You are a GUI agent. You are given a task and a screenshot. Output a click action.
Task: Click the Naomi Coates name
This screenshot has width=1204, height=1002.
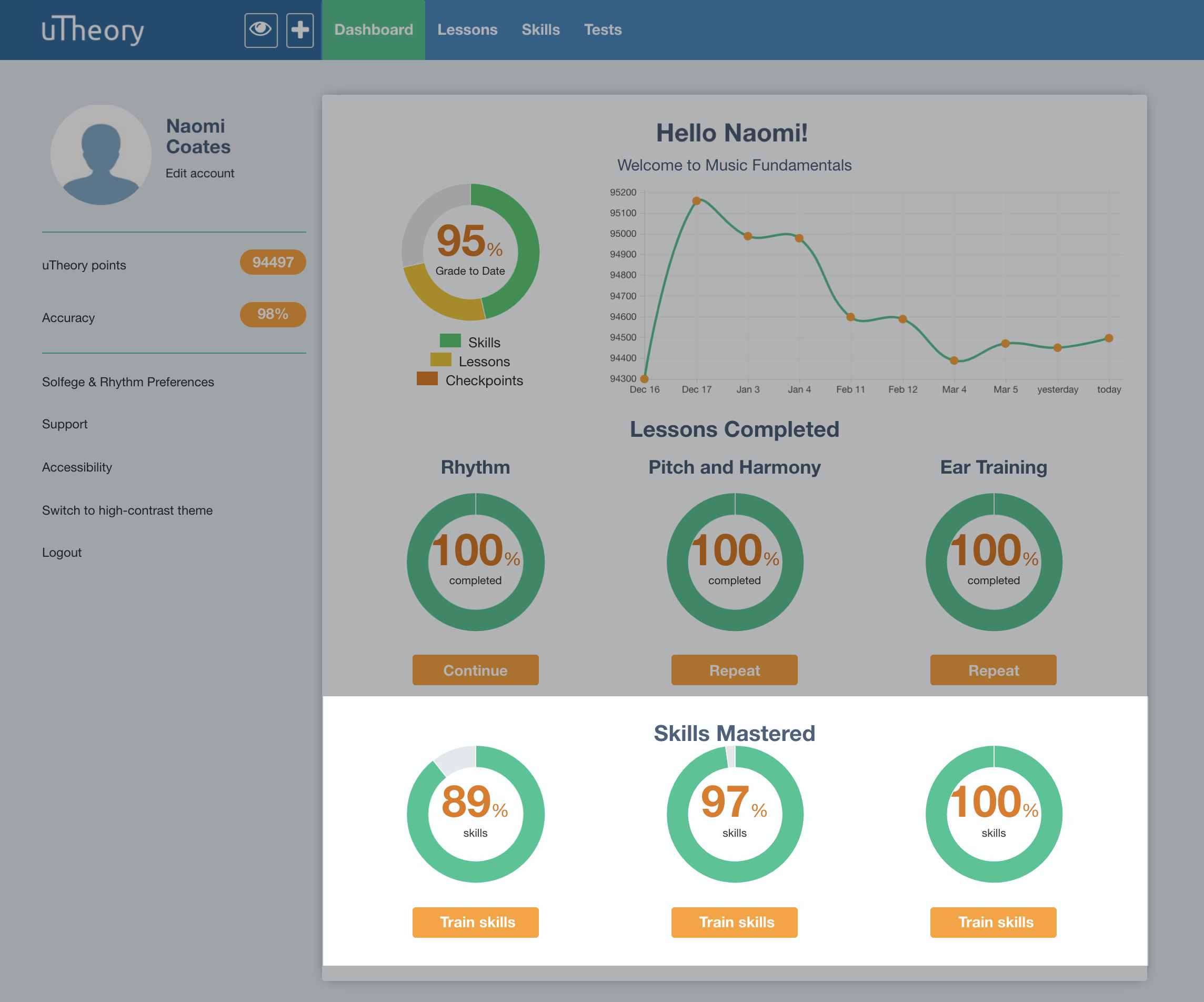pos(198,136)
